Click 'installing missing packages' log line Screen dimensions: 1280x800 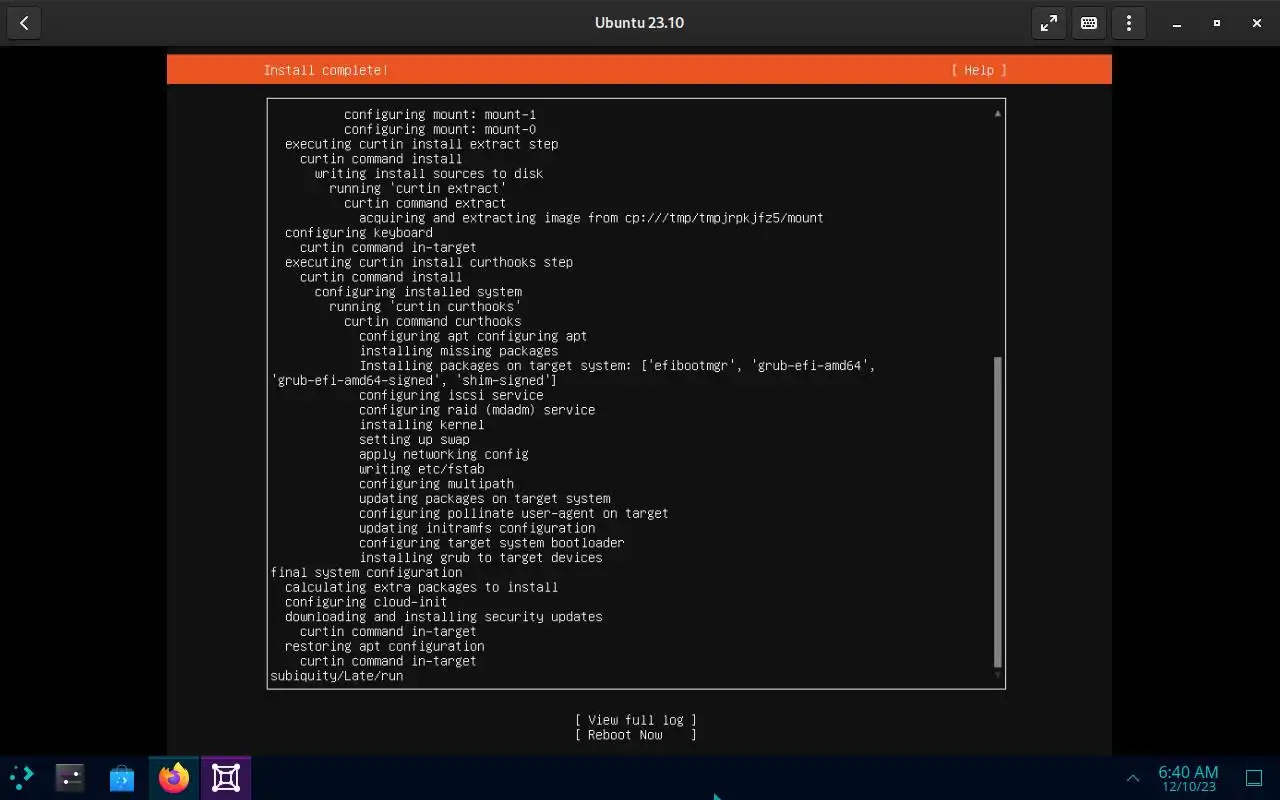[x=459, y=351]
